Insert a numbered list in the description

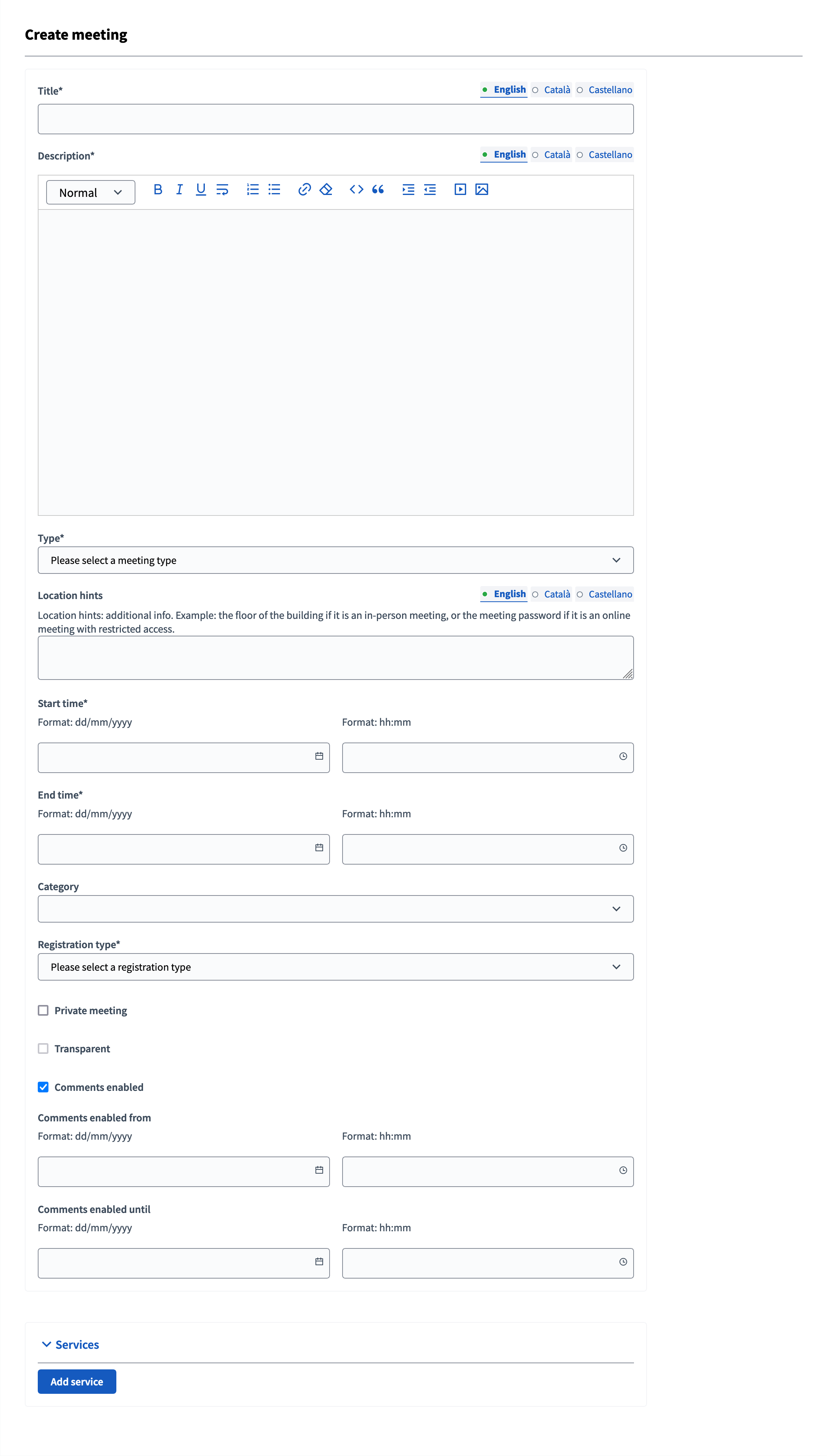pyautogui.click(x=252, y=189)
